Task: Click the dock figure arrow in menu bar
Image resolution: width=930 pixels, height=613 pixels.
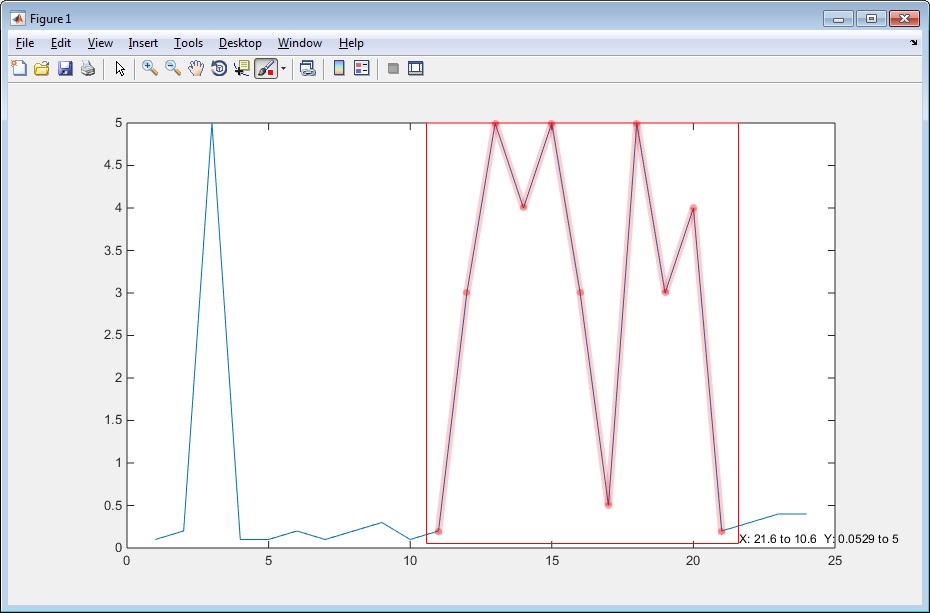Action: (x=913, y=43)
